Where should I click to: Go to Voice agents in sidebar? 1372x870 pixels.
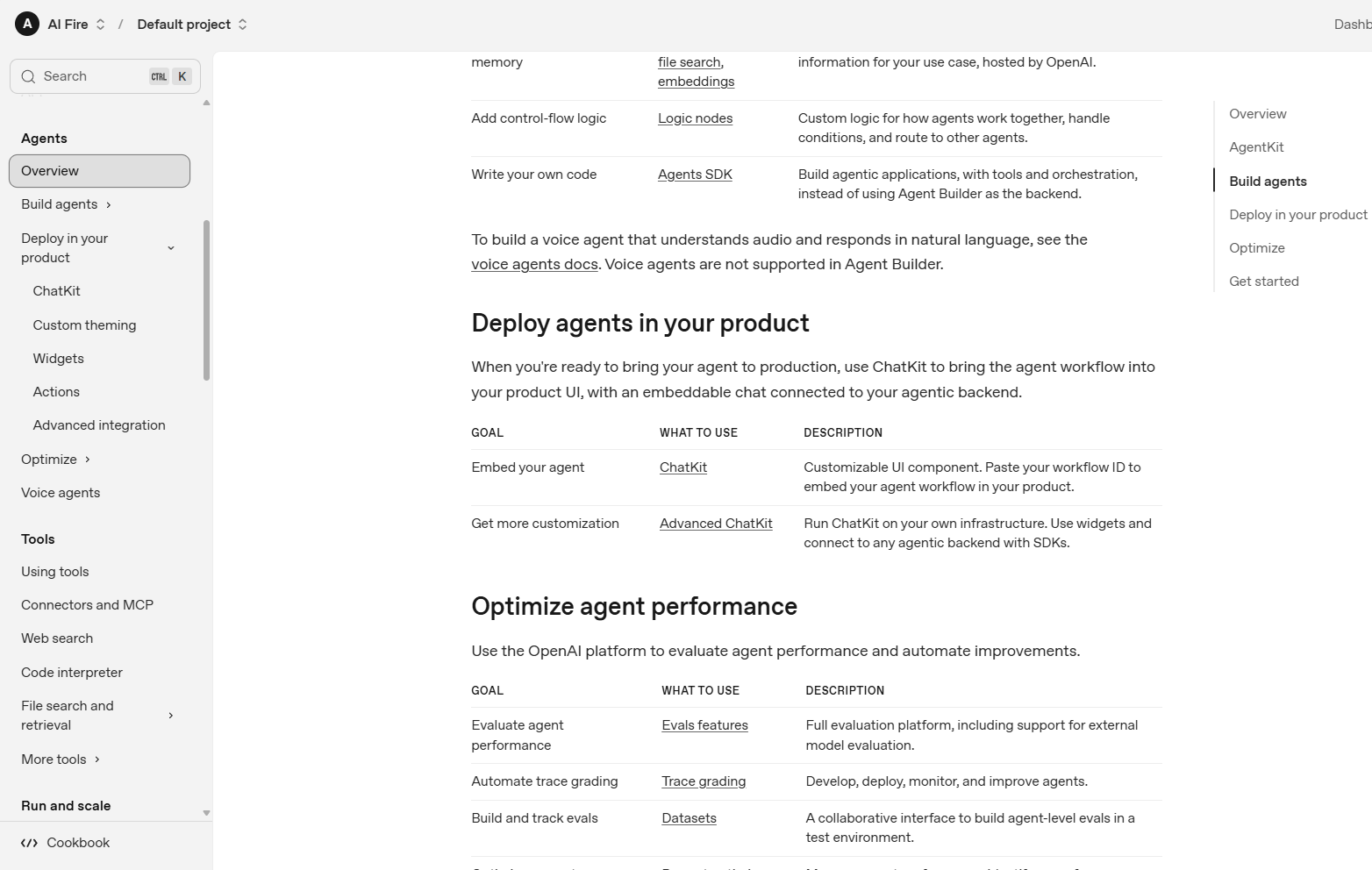[61, 493]
